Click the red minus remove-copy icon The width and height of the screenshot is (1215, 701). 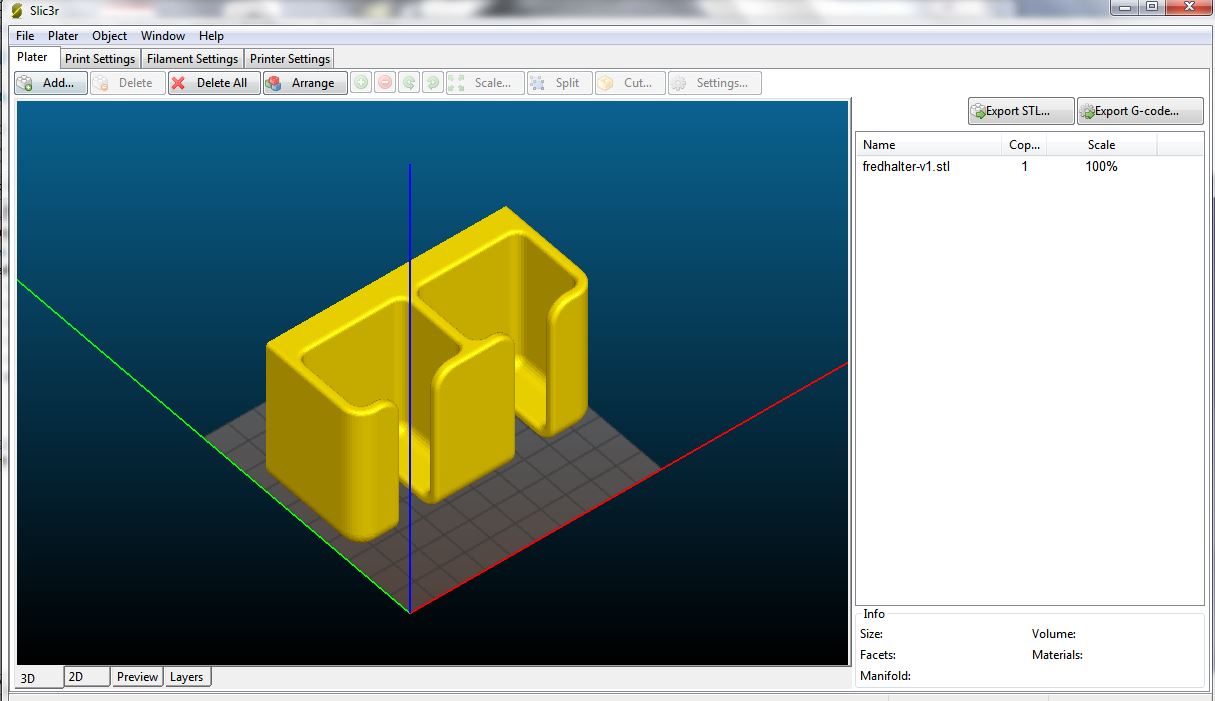(385, 83)
